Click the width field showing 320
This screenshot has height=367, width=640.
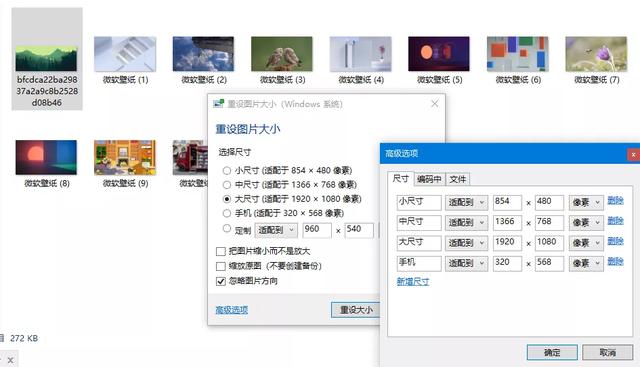507,263
